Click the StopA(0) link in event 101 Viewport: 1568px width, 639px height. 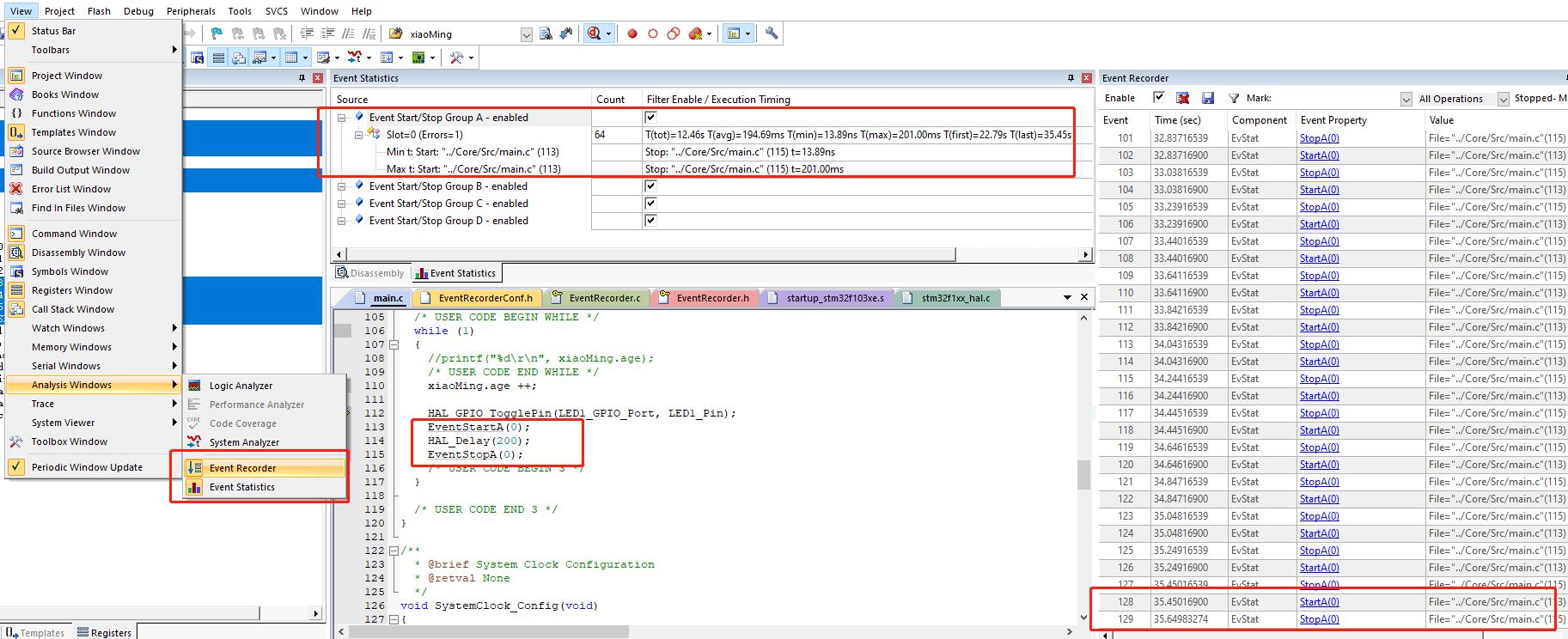1319,138
